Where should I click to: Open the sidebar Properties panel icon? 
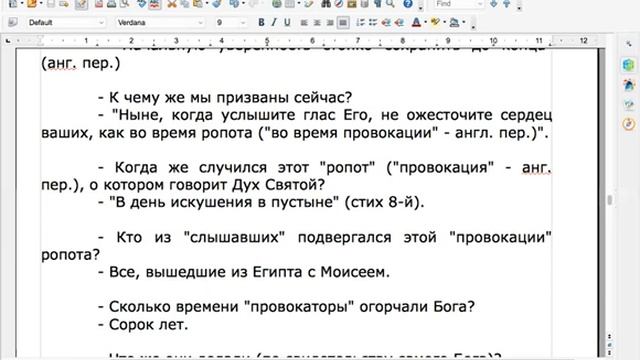coord(629,65)
